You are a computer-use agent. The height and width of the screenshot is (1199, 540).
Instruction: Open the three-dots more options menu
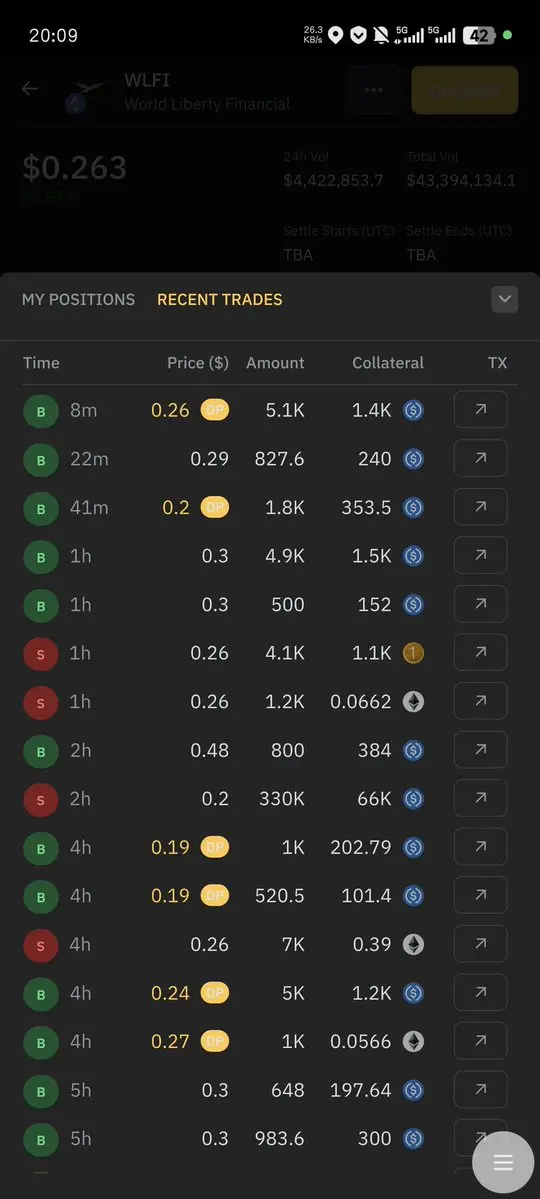373,90
